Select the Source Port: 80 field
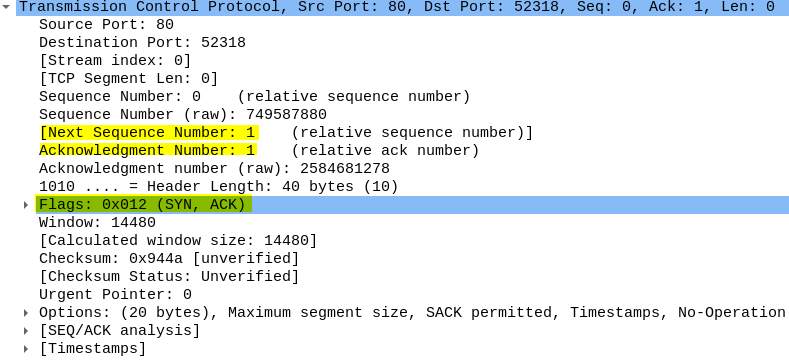The image size is (789, 361). (106, 25)
